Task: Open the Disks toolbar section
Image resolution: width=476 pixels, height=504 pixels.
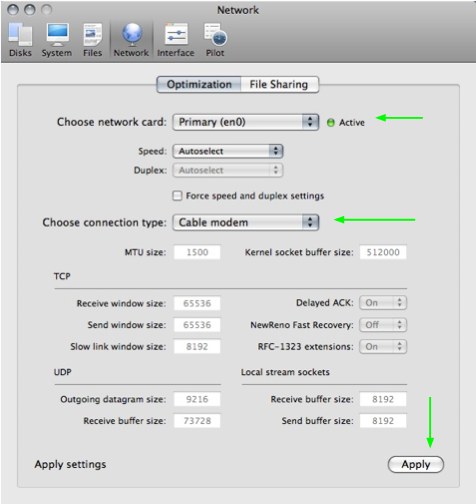Action: tap(20, 40)
